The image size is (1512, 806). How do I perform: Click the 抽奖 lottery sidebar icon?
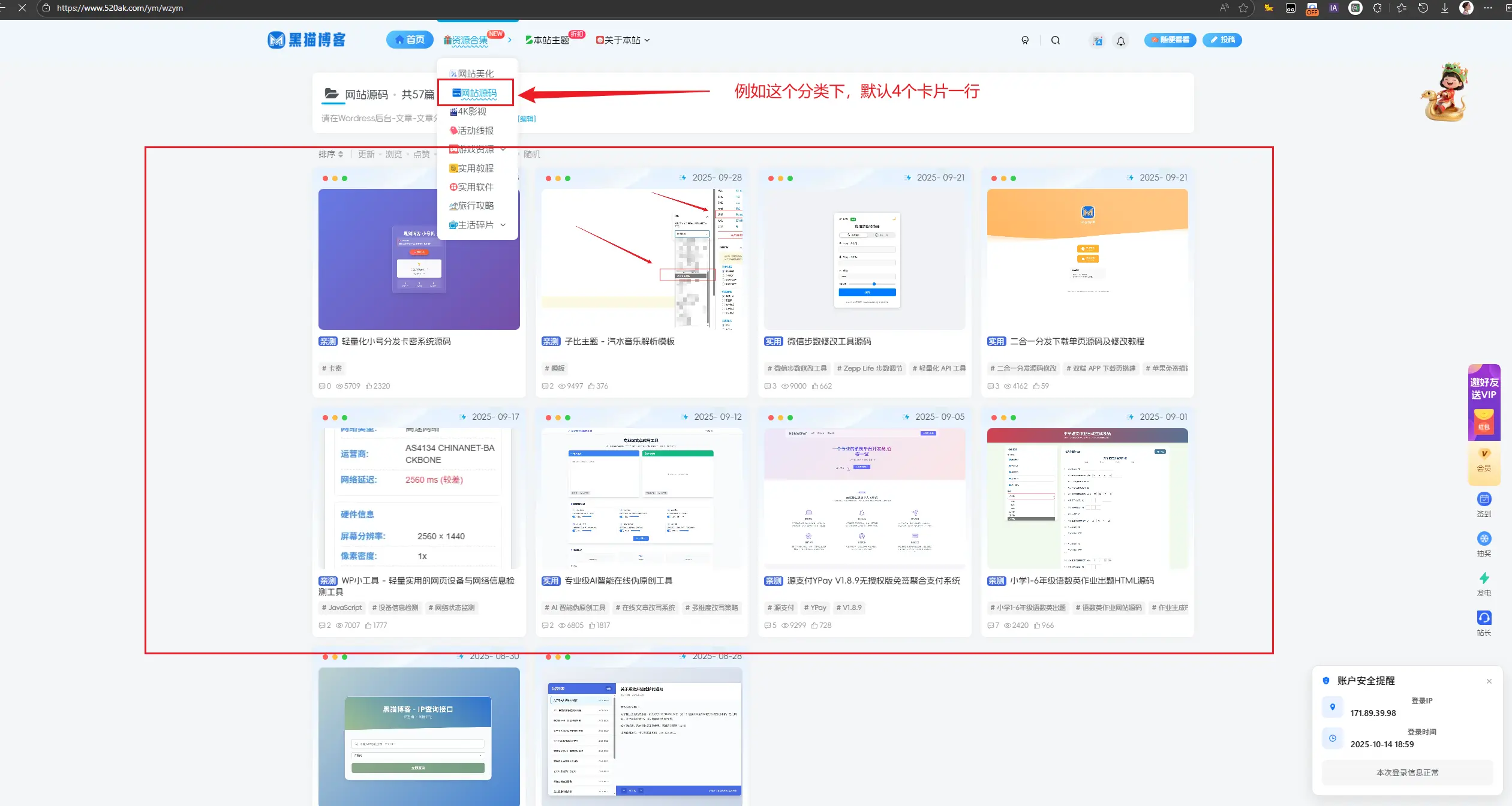point(1484,539)
